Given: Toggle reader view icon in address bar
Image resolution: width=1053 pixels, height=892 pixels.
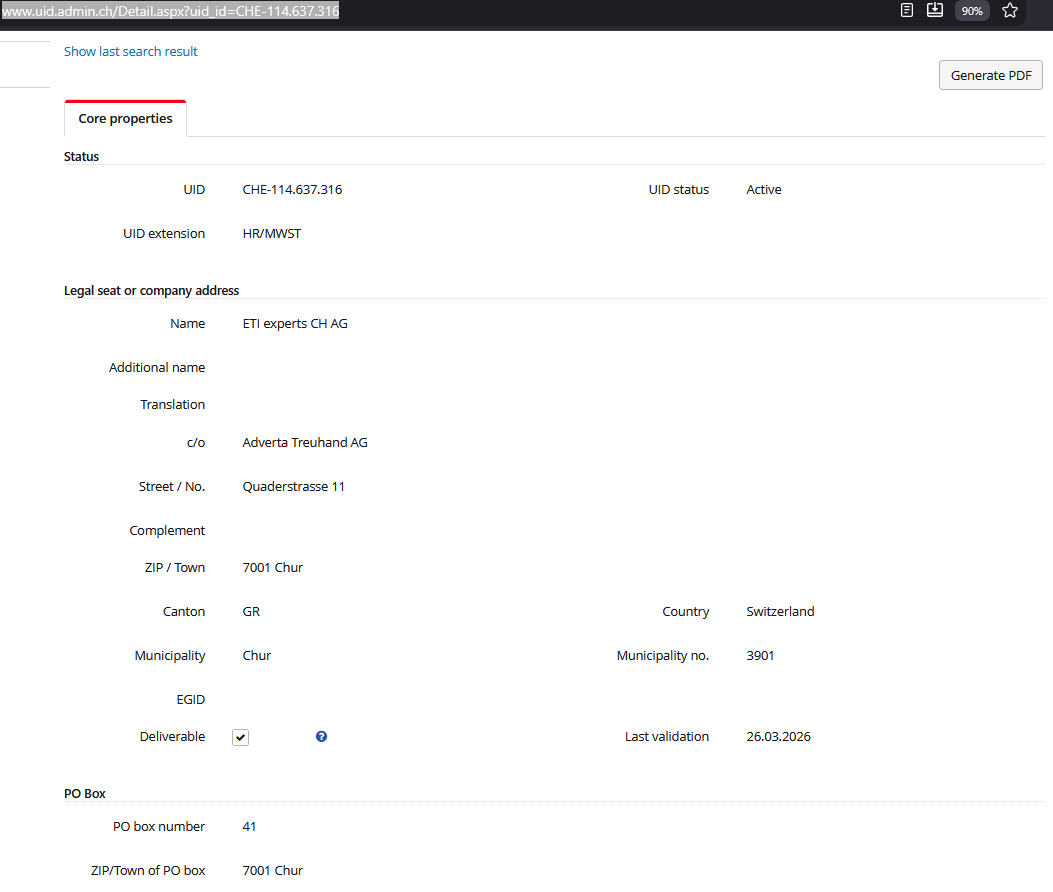Looking at the screenshot, I should click(907, 11).
